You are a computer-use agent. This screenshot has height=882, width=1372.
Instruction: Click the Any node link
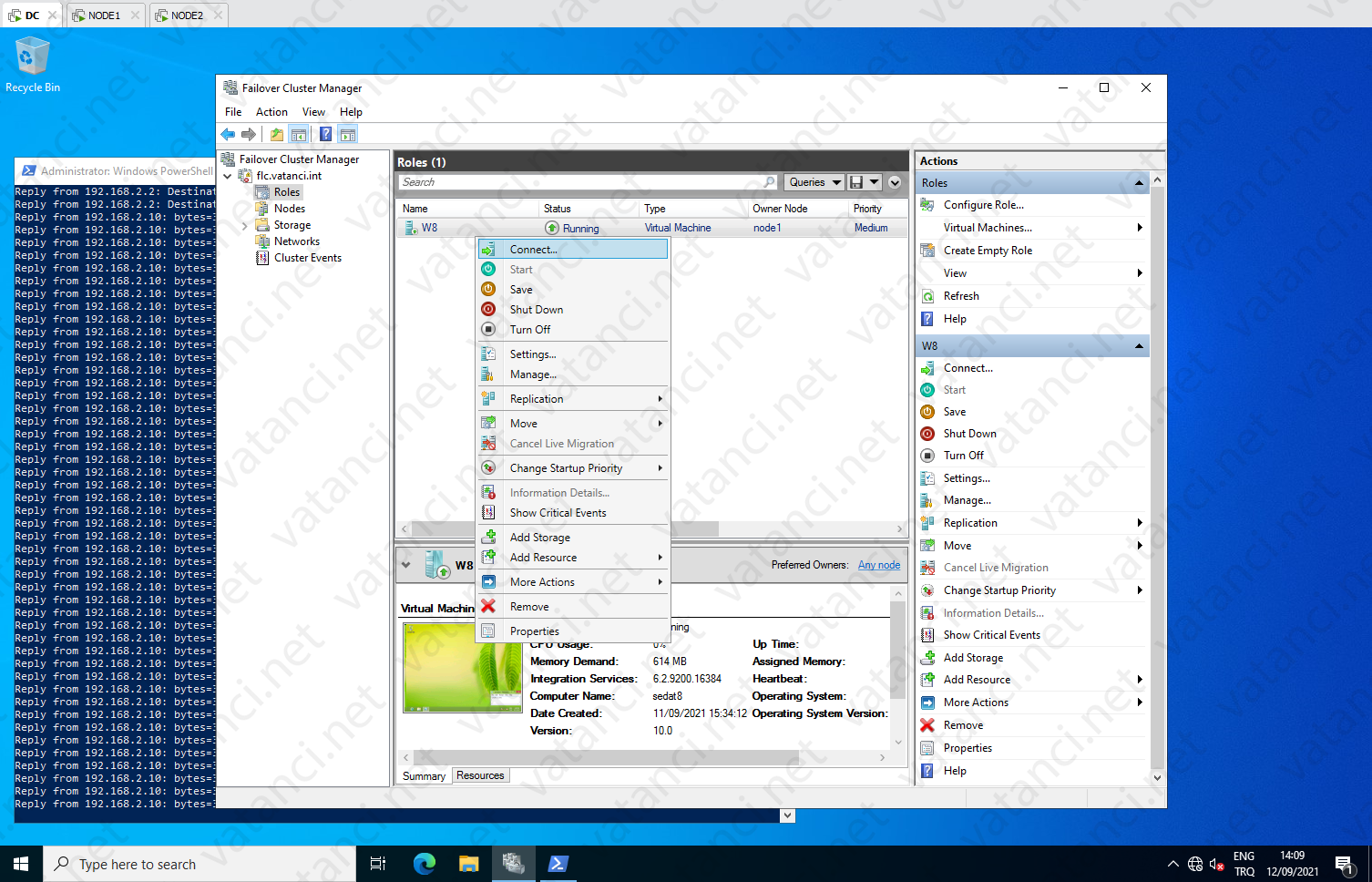click(879, 565)
